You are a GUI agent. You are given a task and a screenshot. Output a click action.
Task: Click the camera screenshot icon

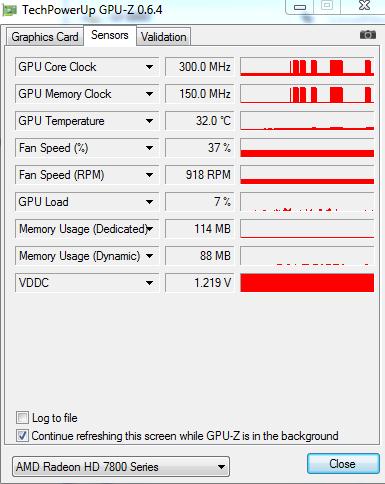click(x=368, y=34)
